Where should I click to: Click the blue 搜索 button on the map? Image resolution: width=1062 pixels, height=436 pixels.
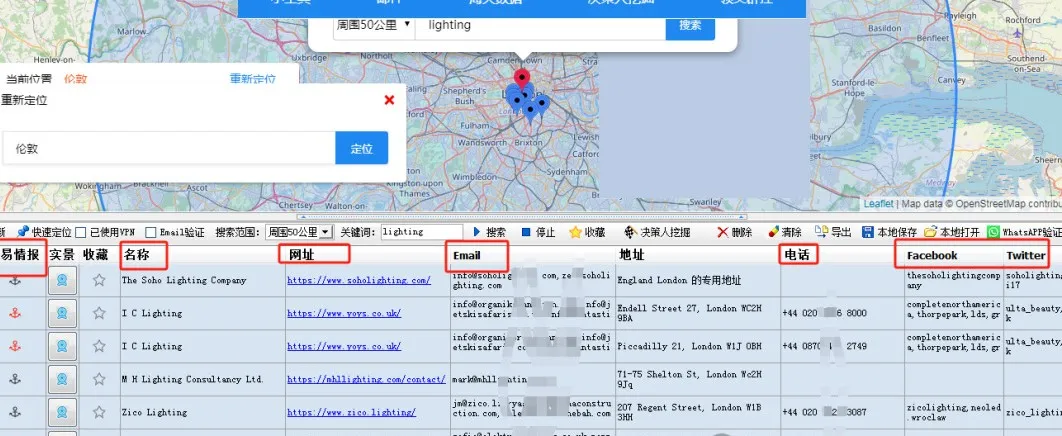tap(690, 25)
